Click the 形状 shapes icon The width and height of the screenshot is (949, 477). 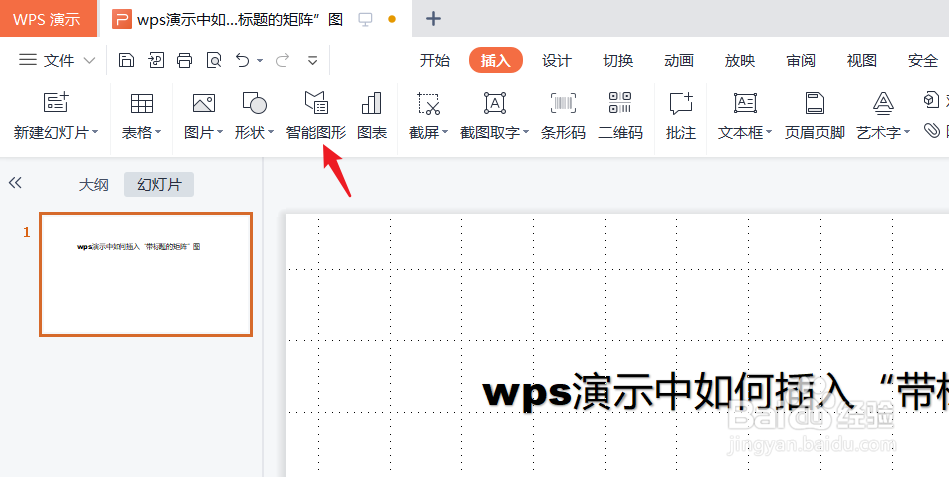[x=255, y=104]
